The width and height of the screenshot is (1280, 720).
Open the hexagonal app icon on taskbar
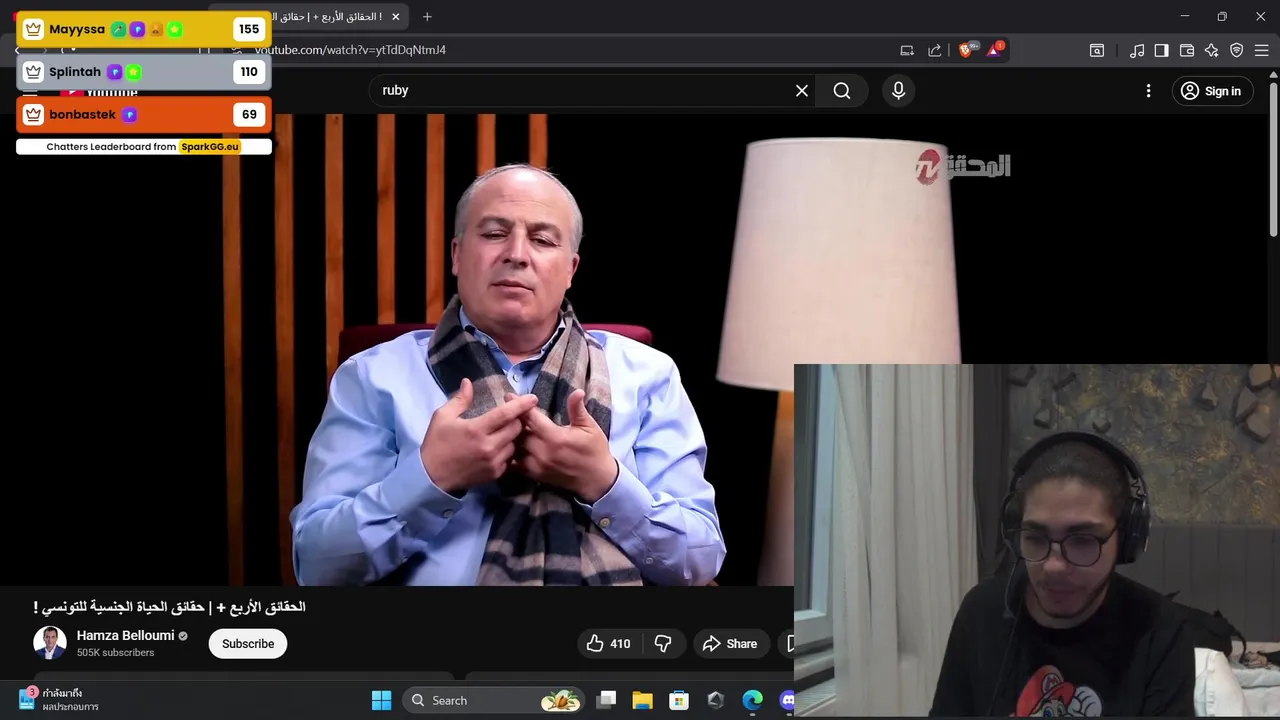pos(715,701)
